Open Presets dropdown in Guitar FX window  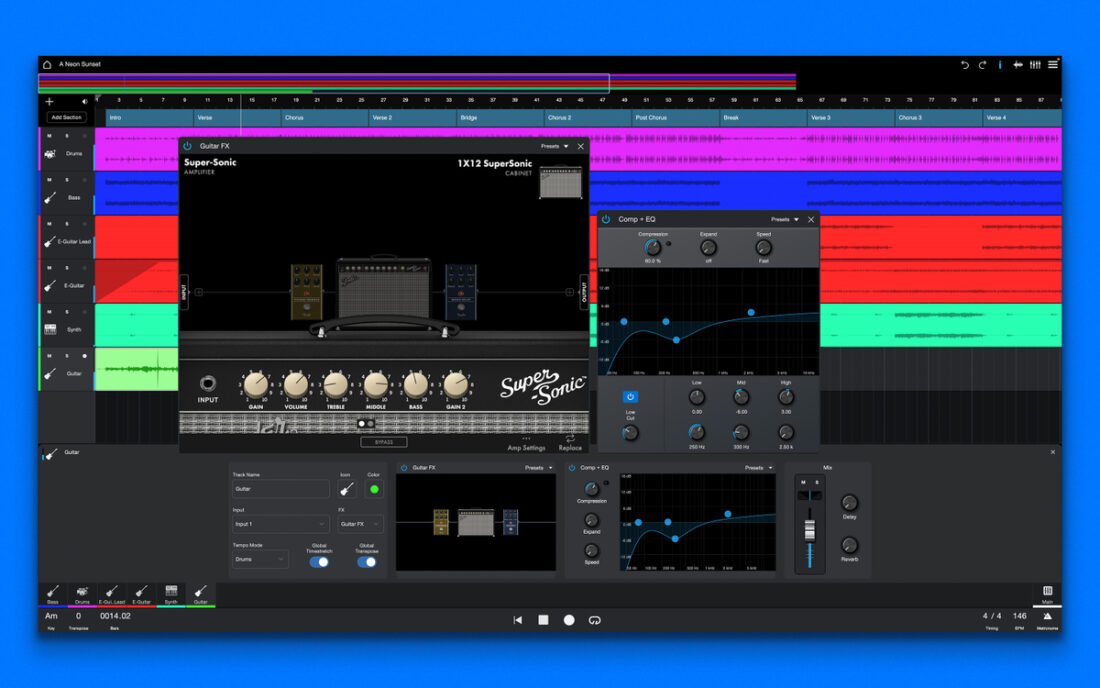coord(554,146)
